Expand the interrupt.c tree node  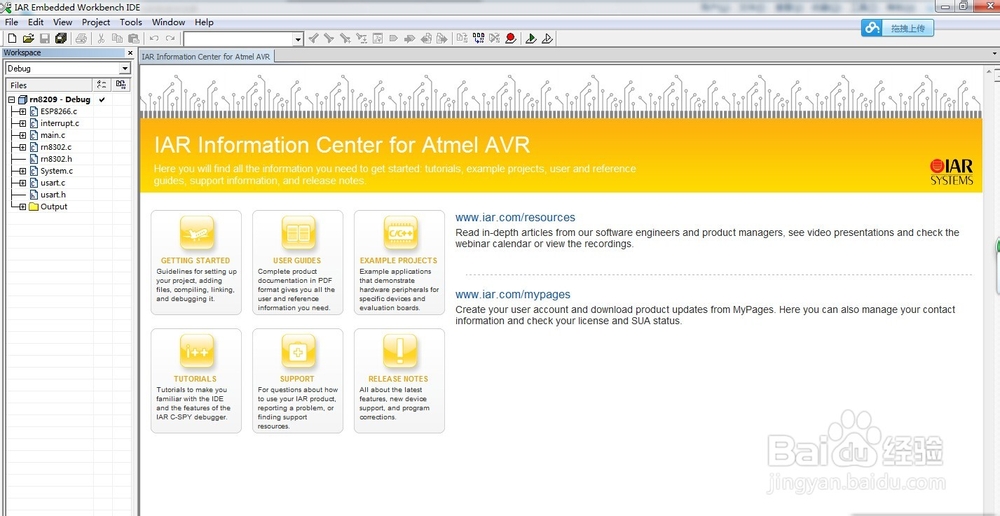coord(22,123)
